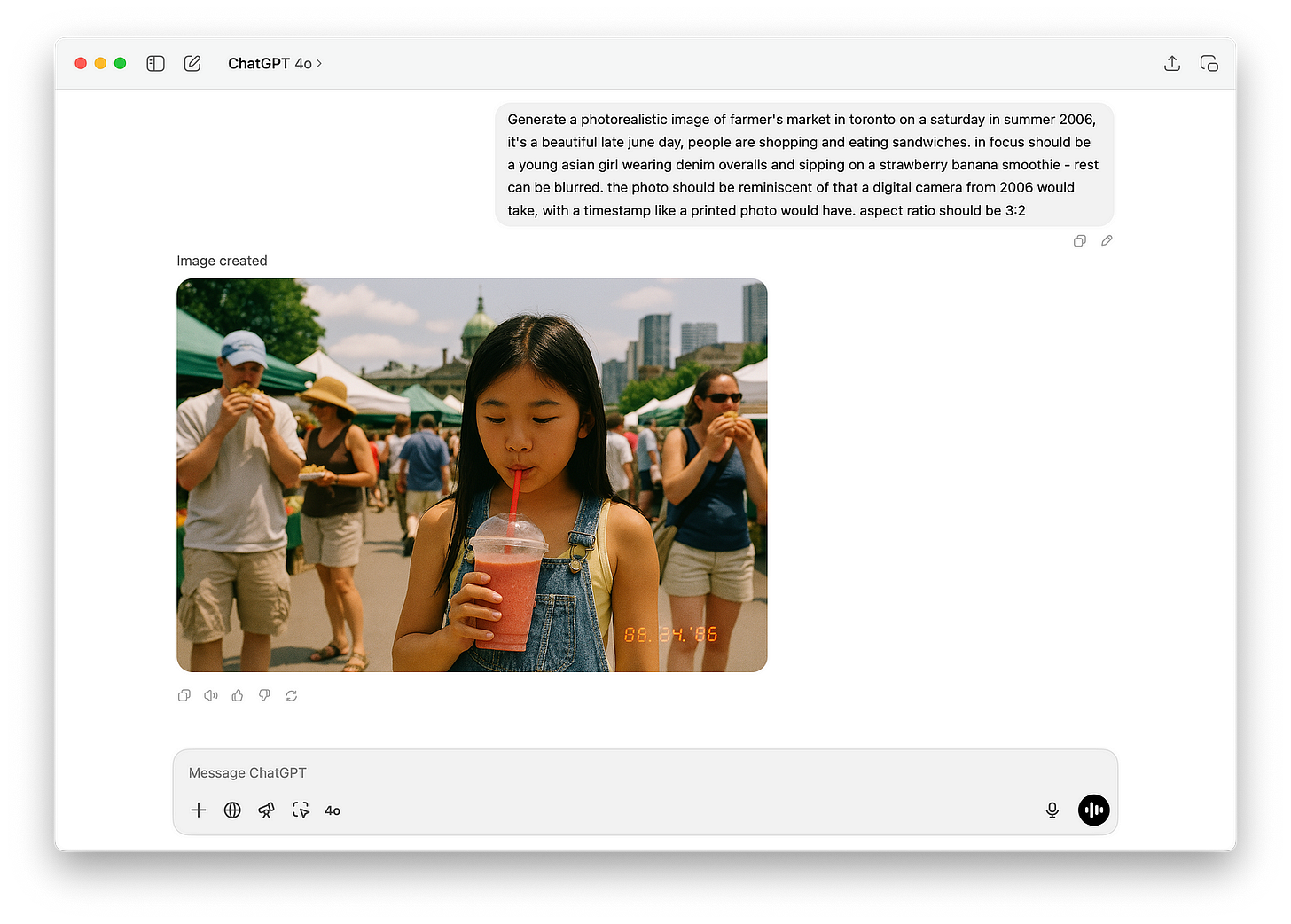
Task: Open deep research with the telescope icon
Action: pyautogui.click(x=266, y=810)
